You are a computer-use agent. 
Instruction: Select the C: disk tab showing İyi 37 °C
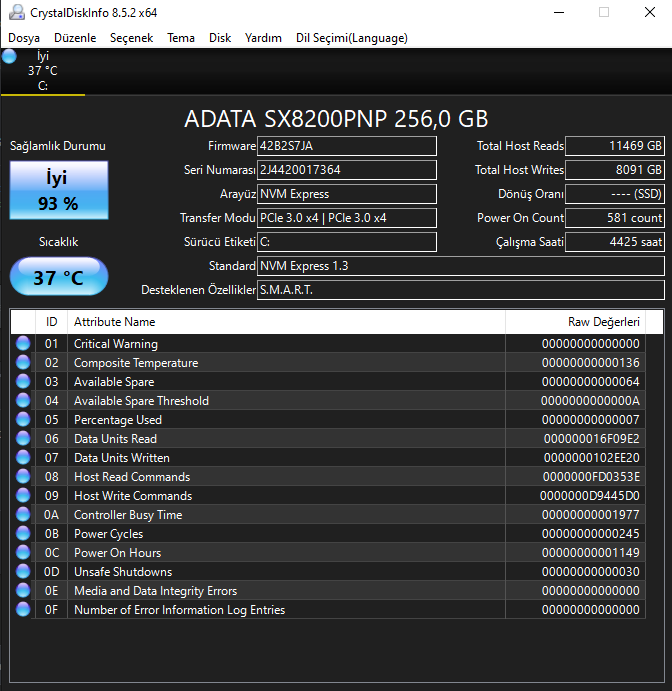(43, 71)
